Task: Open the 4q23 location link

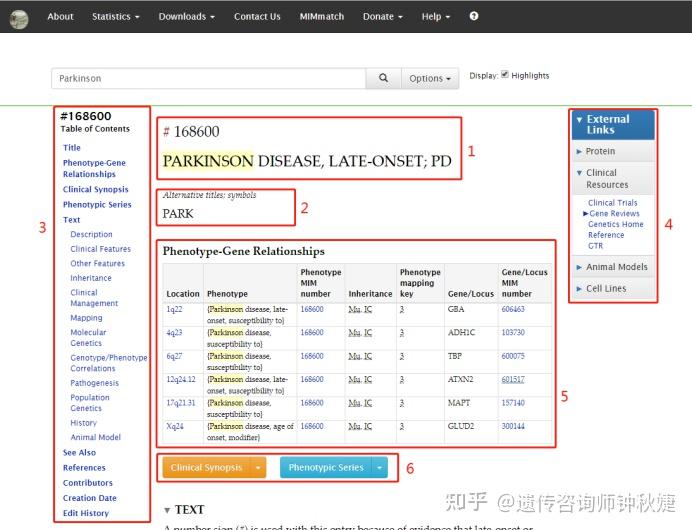Action: tap(174, 333)
